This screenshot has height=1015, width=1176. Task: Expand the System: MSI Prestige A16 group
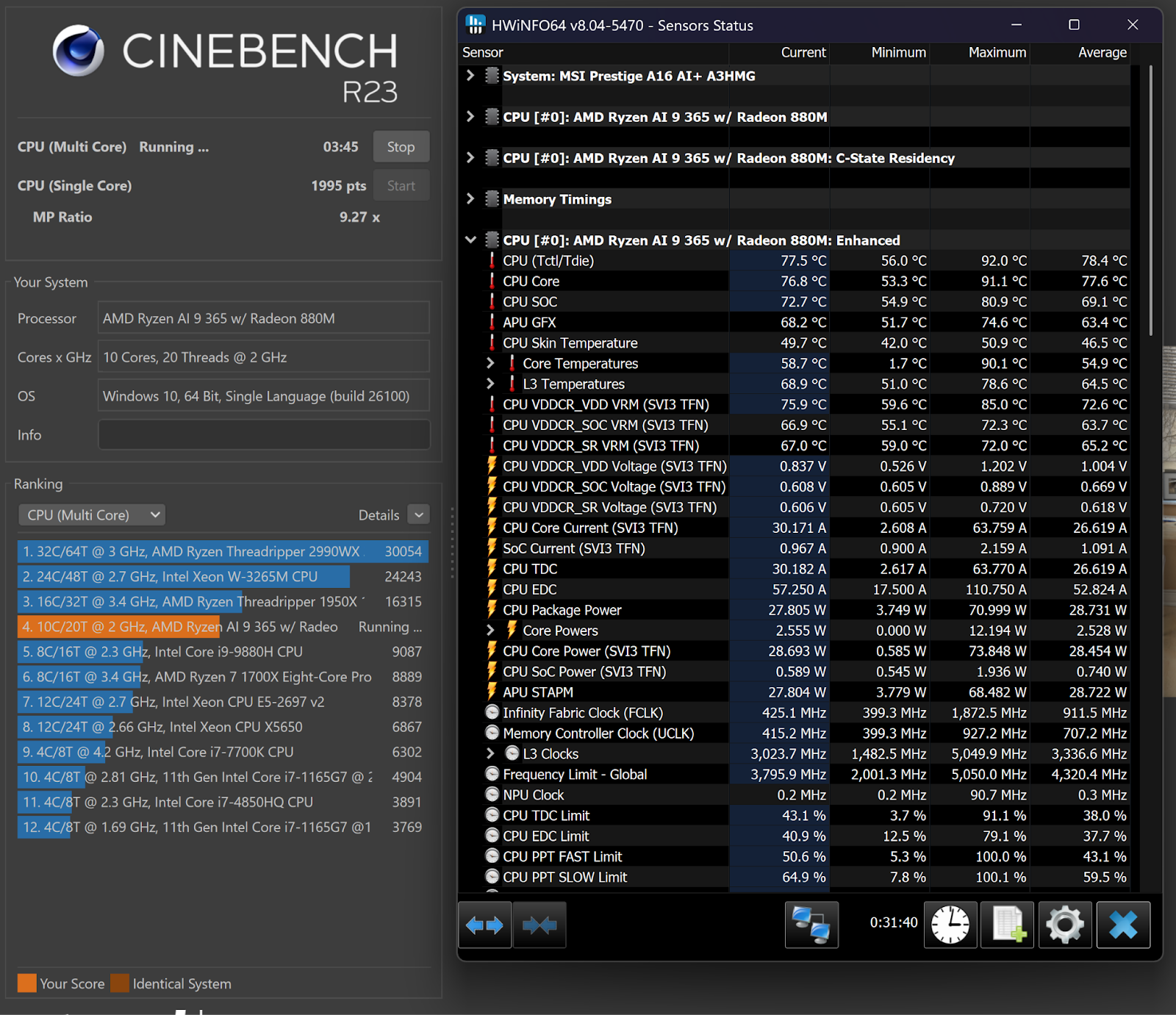(470, 76)
